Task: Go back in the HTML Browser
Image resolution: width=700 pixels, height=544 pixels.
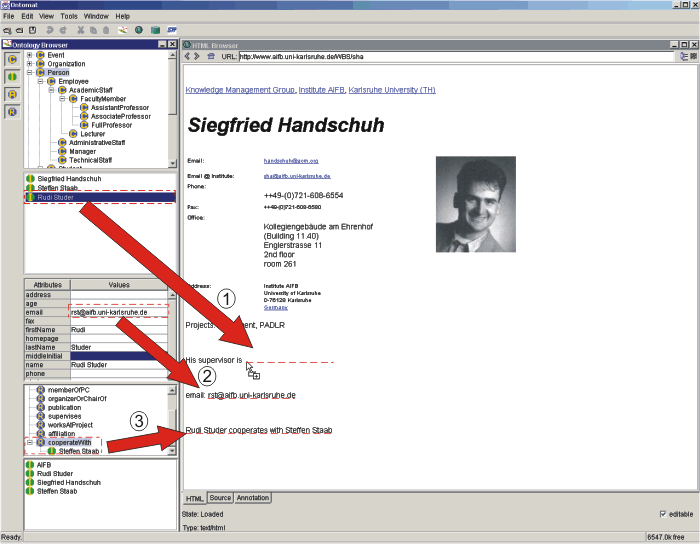Action: coord(188,56)
